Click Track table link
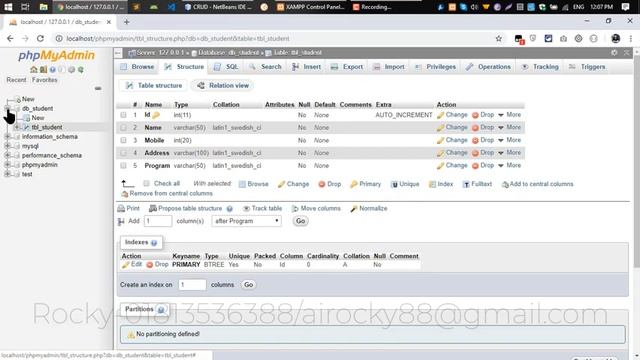 (x=262, y=209)
